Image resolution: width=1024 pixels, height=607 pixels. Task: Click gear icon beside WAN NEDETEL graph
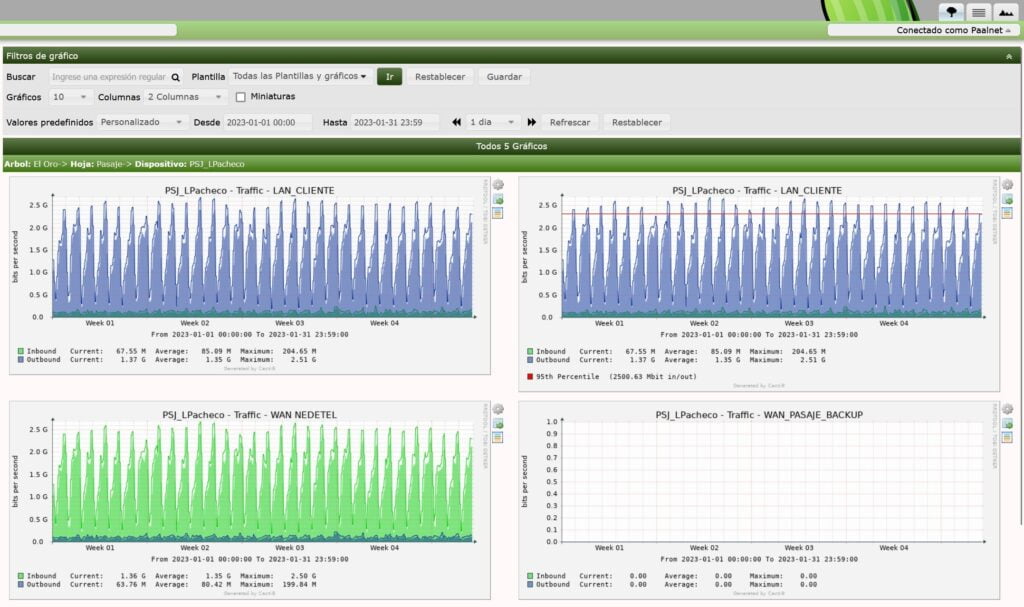[x=497, y=410]
